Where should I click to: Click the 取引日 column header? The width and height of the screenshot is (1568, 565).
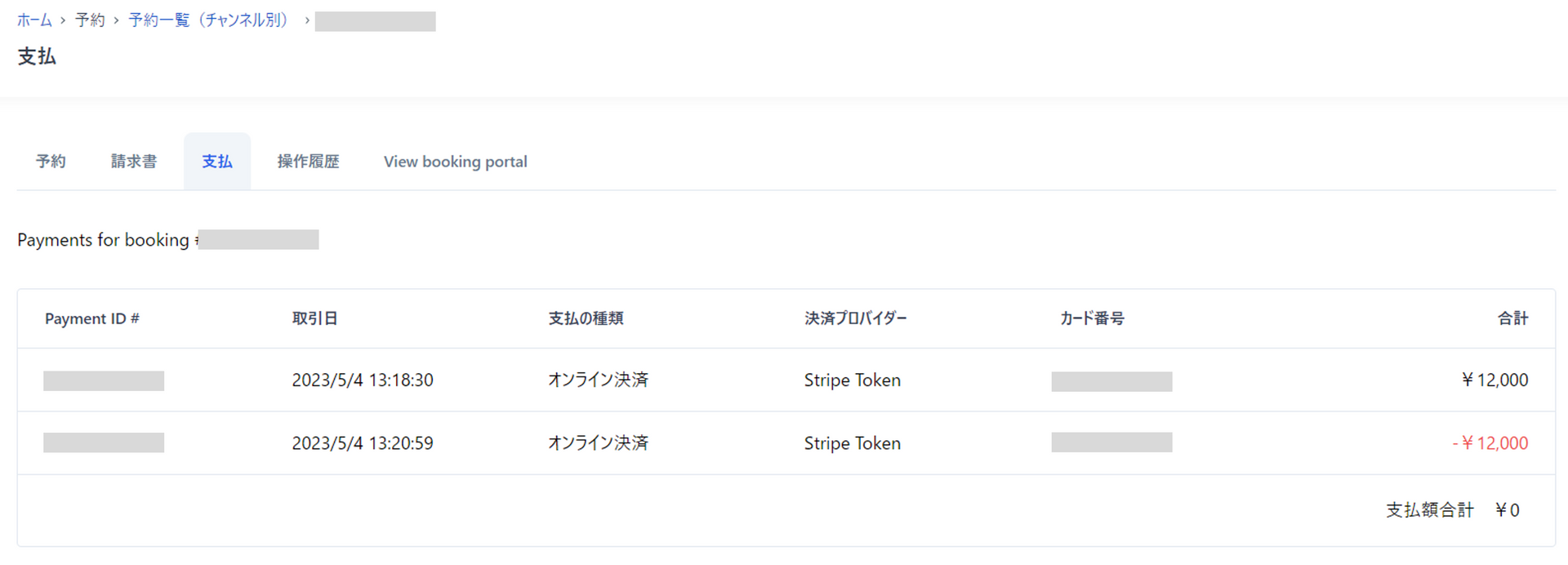point(316,318)
